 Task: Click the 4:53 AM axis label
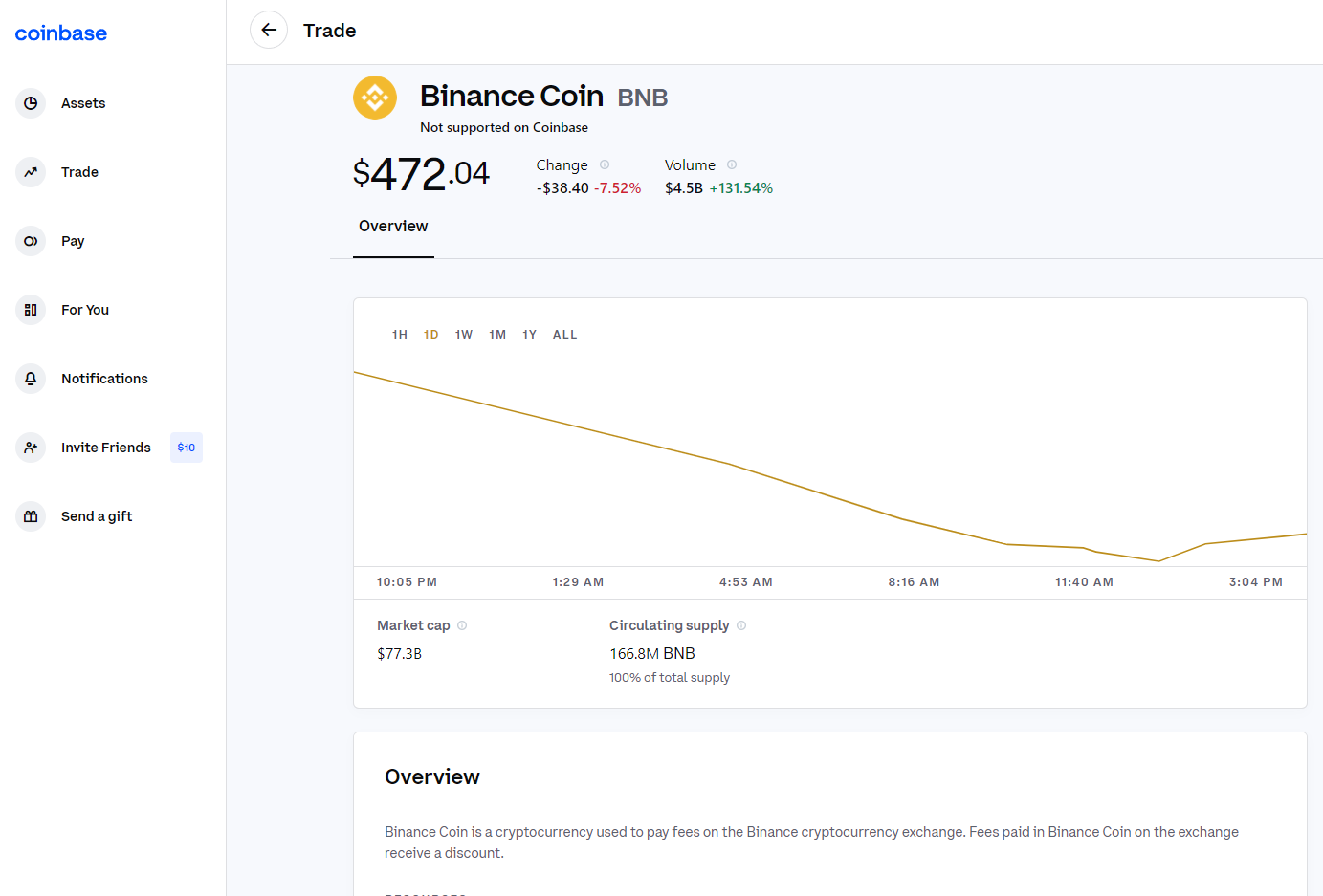click(x=746, y=582)
